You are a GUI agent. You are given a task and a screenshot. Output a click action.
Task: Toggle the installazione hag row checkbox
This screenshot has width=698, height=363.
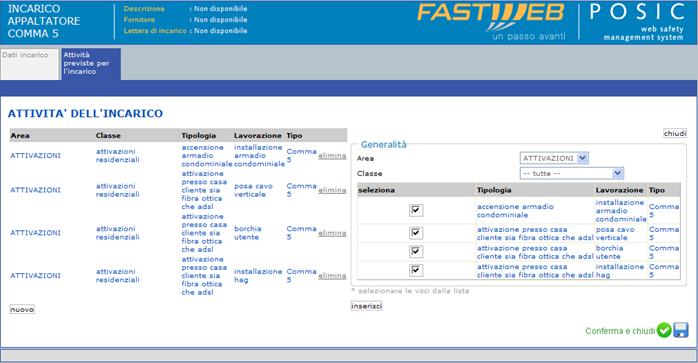(x=416, y=270)
